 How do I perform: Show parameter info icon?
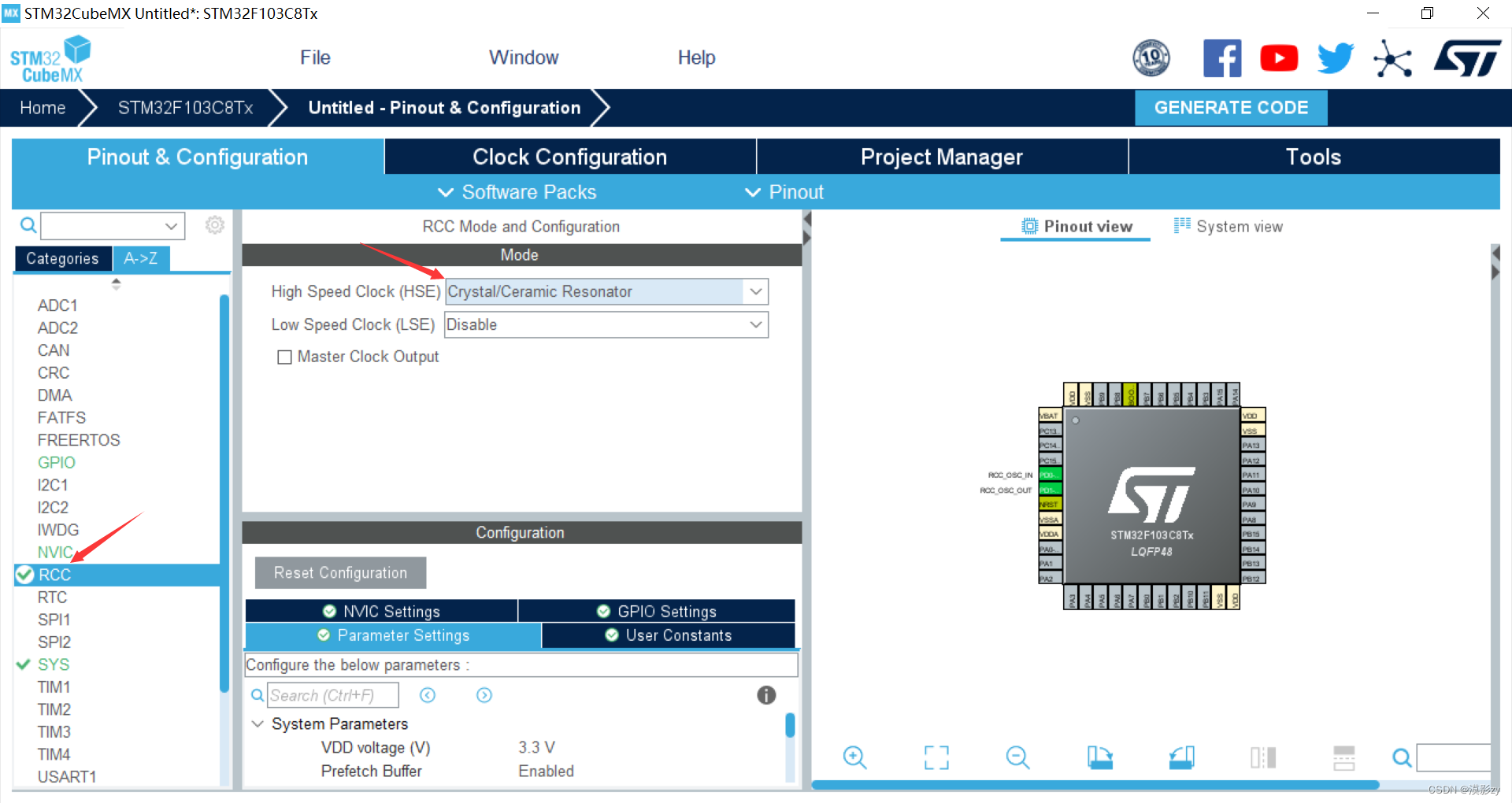(766, 695)
